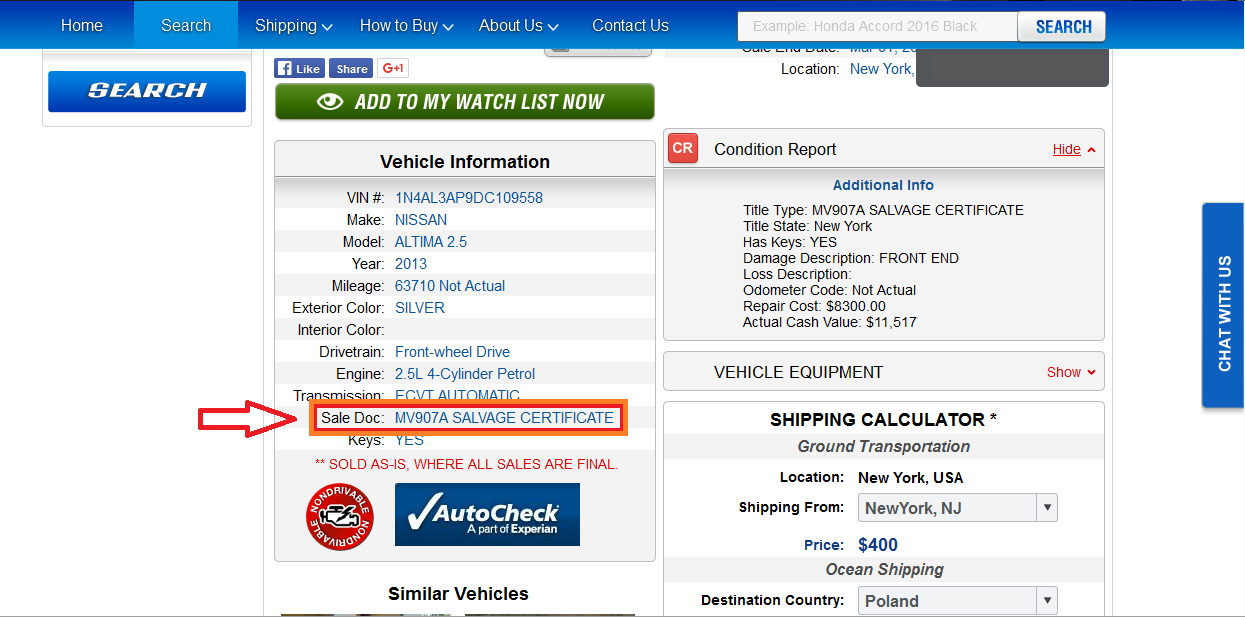
Task: Click the $400 ground shipping price
Action: [x=878, y=545]
